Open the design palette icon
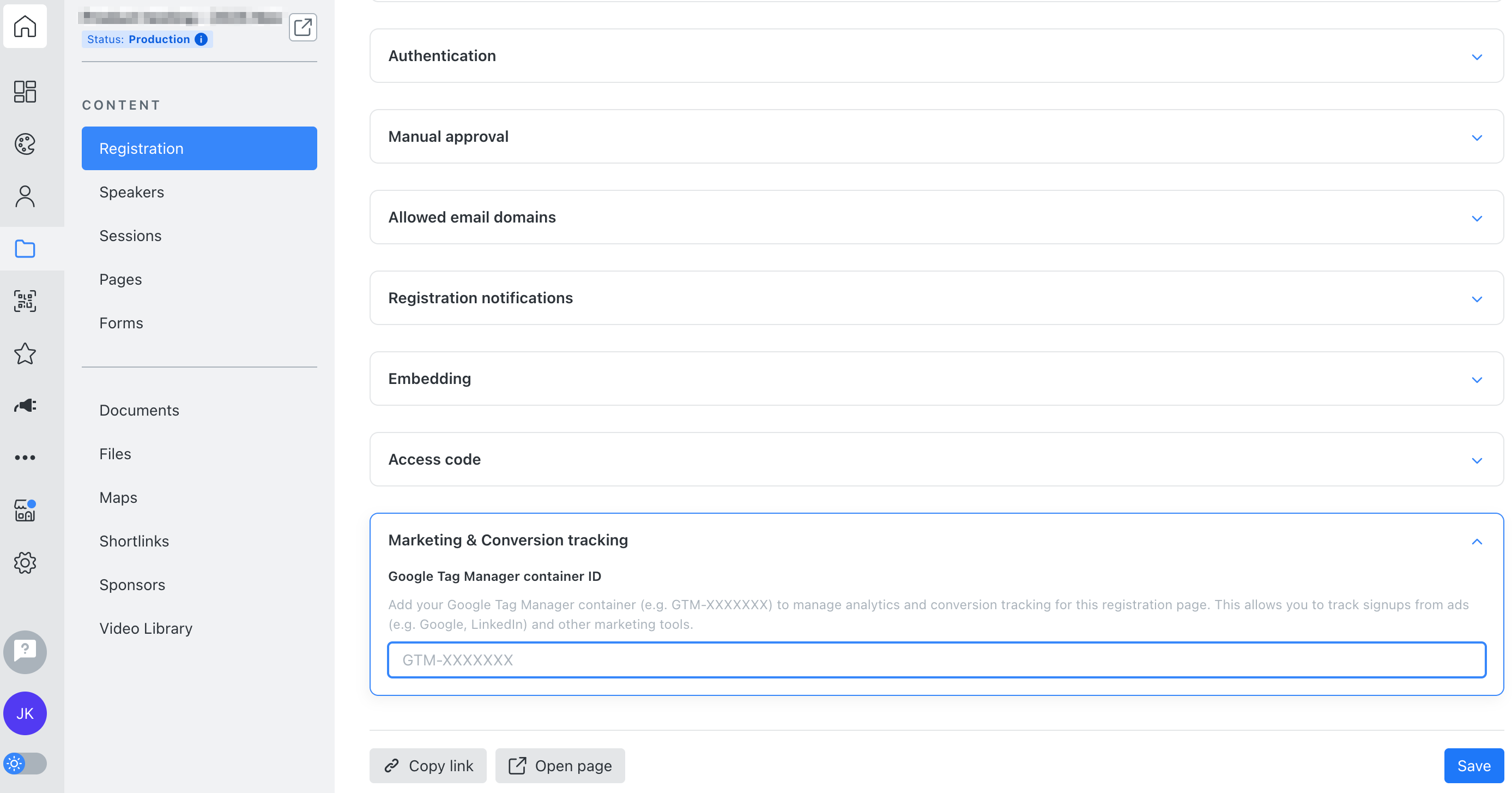 (x=25, y=144)
